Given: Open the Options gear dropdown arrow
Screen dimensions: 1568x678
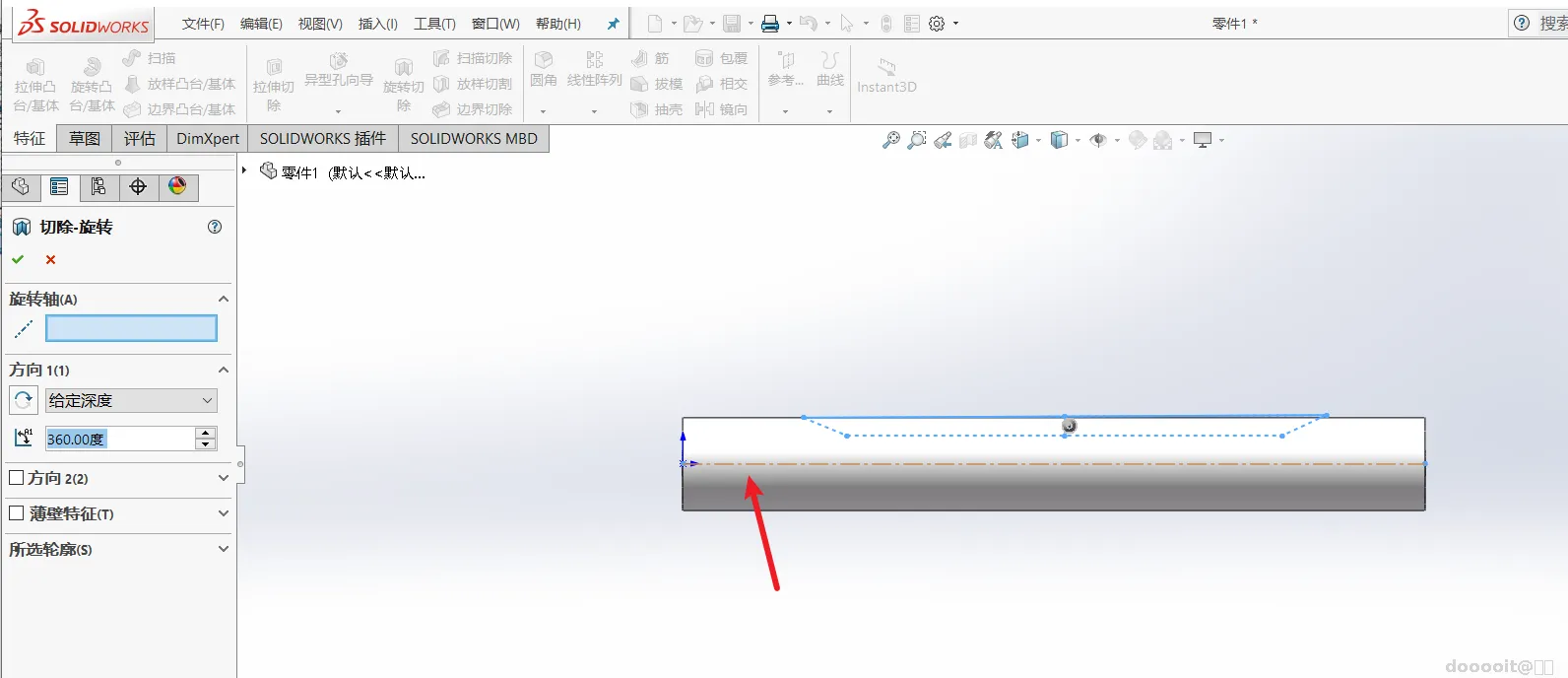Looking at the screenshot, I should [x=955, y=24].
